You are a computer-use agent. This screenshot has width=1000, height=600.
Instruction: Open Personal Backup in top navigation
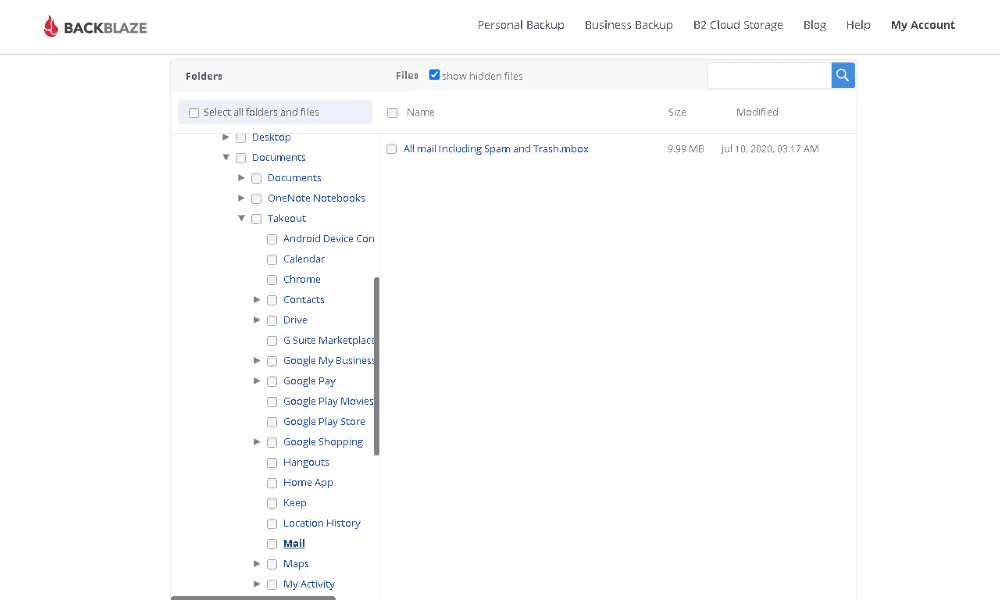(x=521, y=25)
